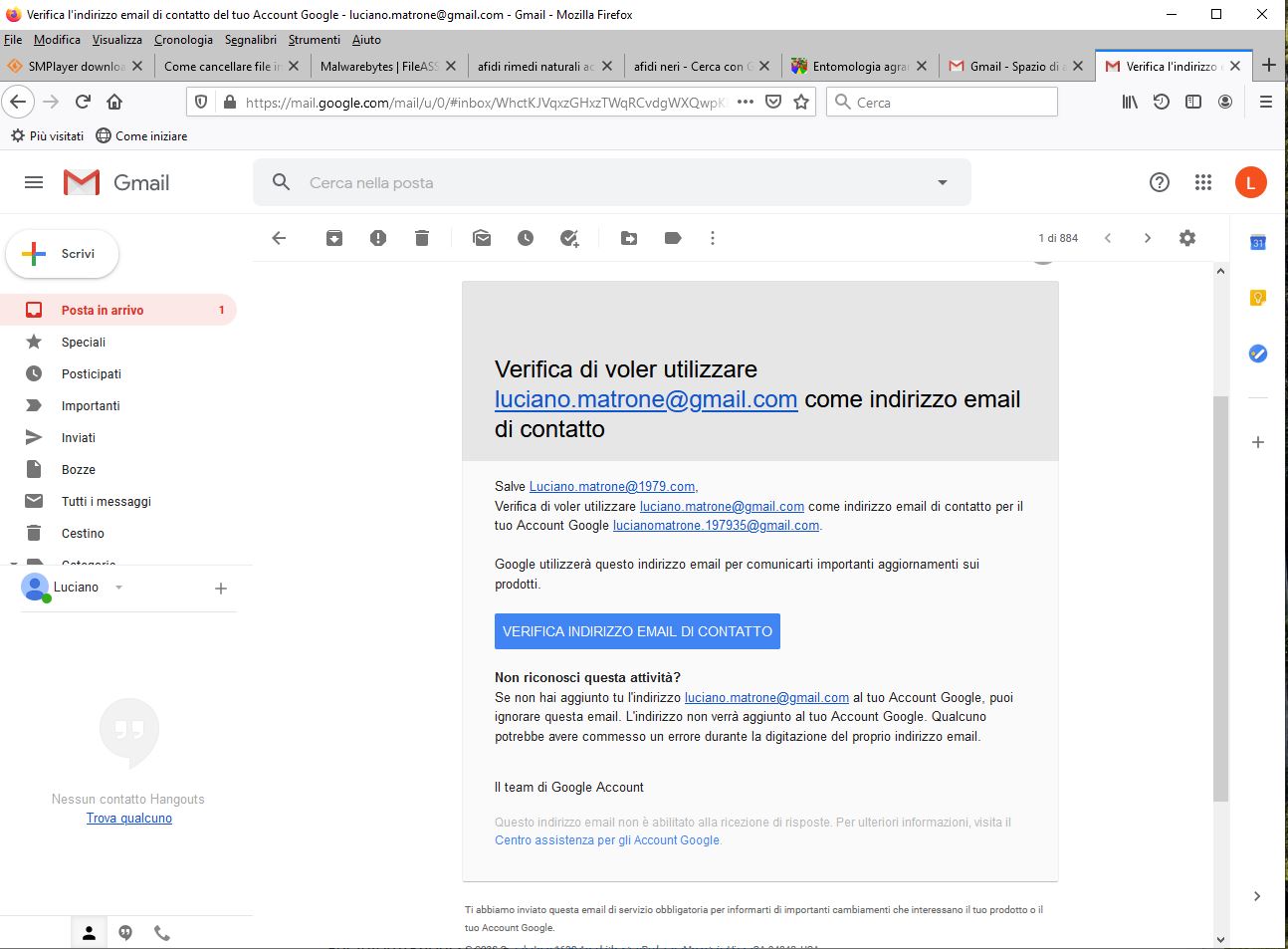Move email using the folder arrow icon
1288x949 pixels.
629,238
